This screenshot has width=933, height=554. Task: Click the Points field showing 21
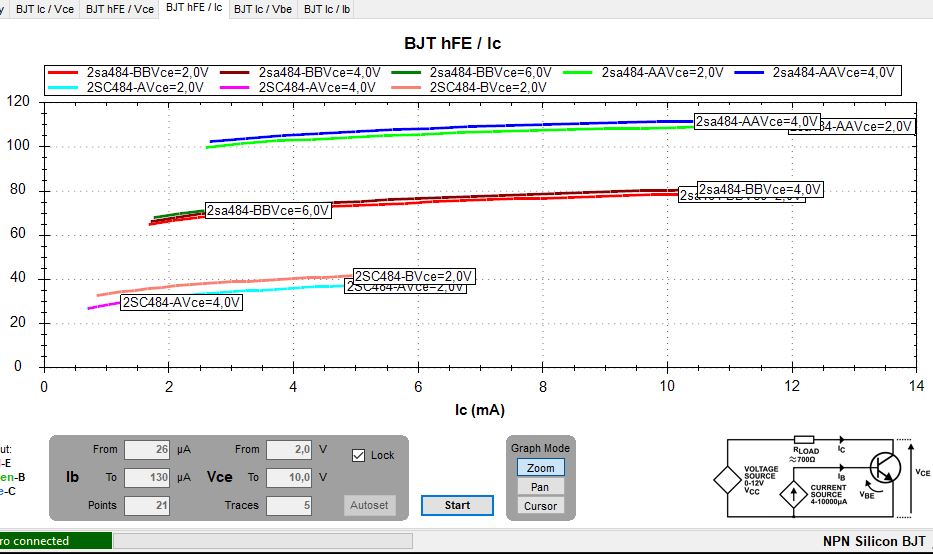click(x=147, y=505)
